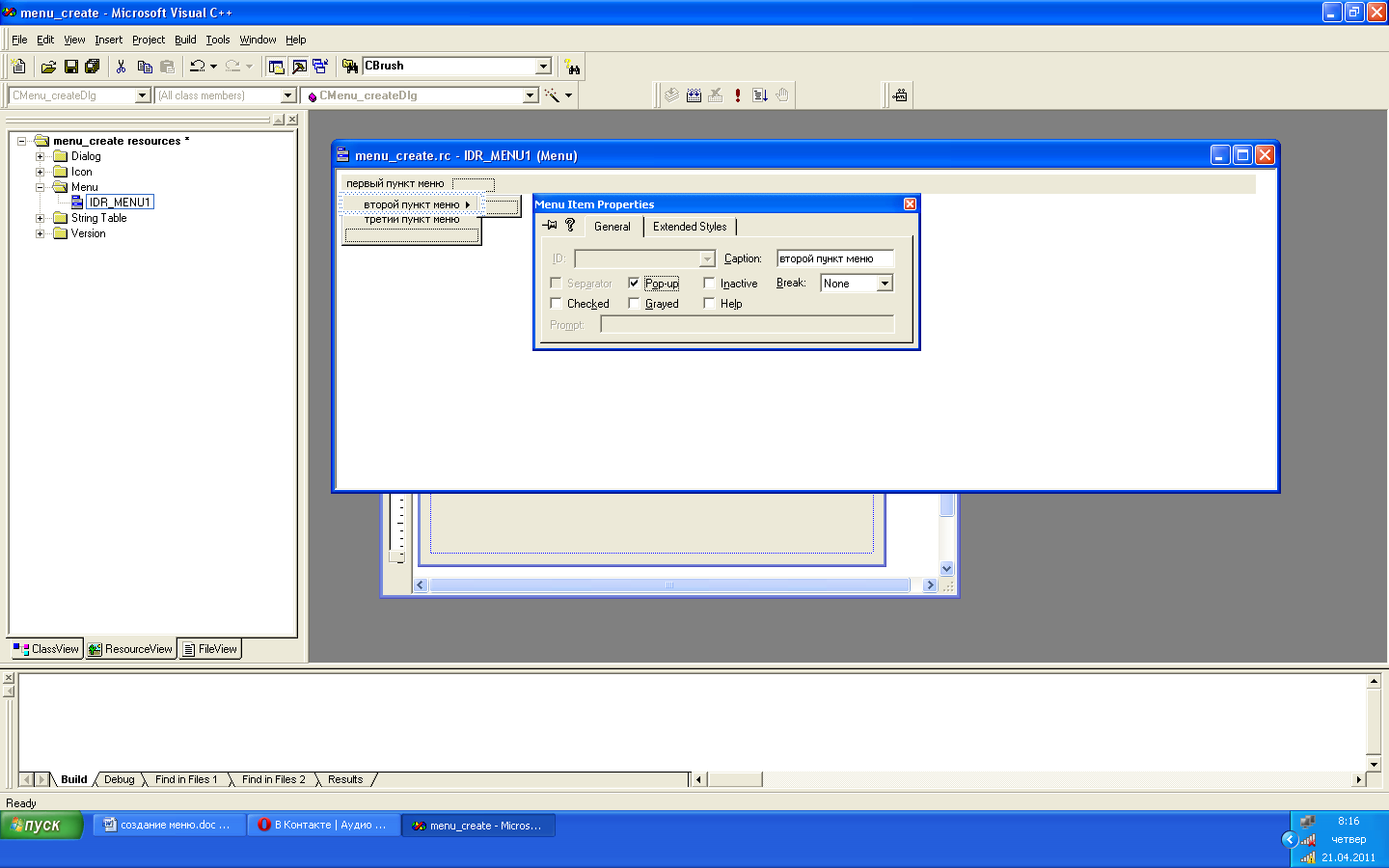Screen dimensions: 1389x868
Task: Click the Compile toolbar icon
Action: [671, 95]
